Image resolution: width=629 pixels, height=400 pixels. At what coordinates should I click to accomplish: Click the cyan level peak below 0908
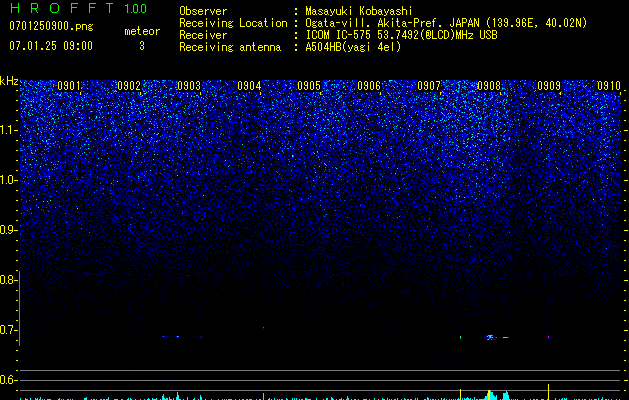489,395
